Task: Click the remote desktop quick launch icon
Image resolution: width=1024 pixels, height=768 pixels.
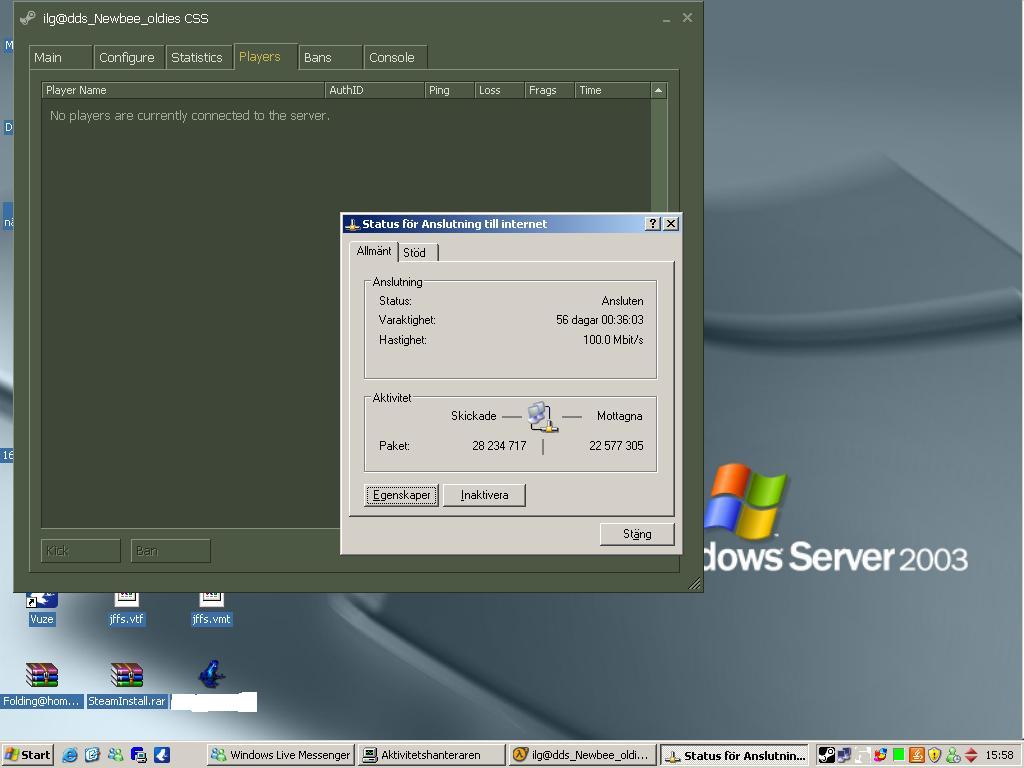Action: pyautogui.click(x=138, y=755)
